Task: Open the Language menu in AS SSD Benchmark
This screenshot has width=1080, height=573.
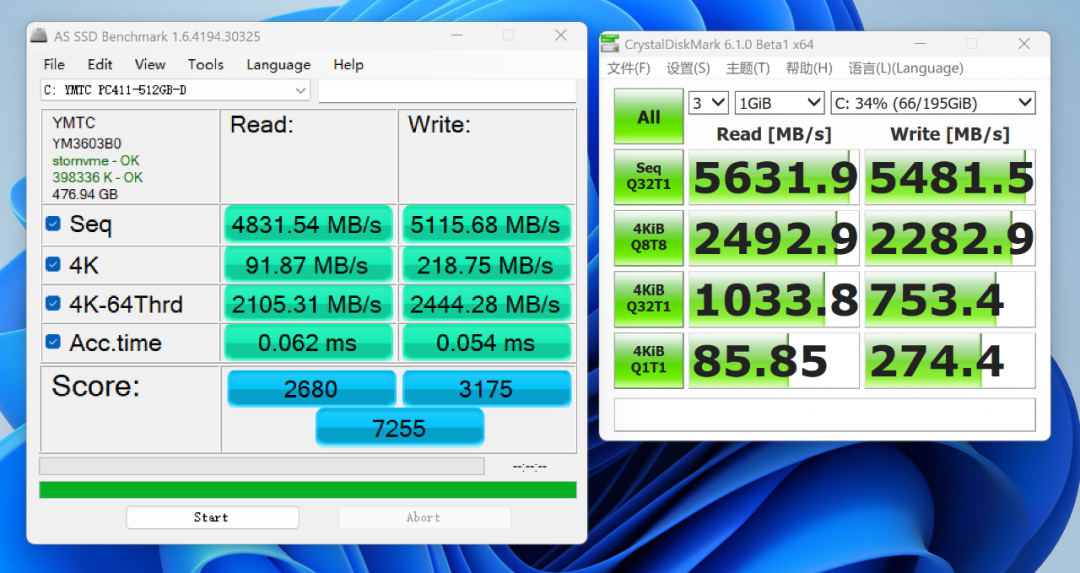Action: click(x=278, y=64)
